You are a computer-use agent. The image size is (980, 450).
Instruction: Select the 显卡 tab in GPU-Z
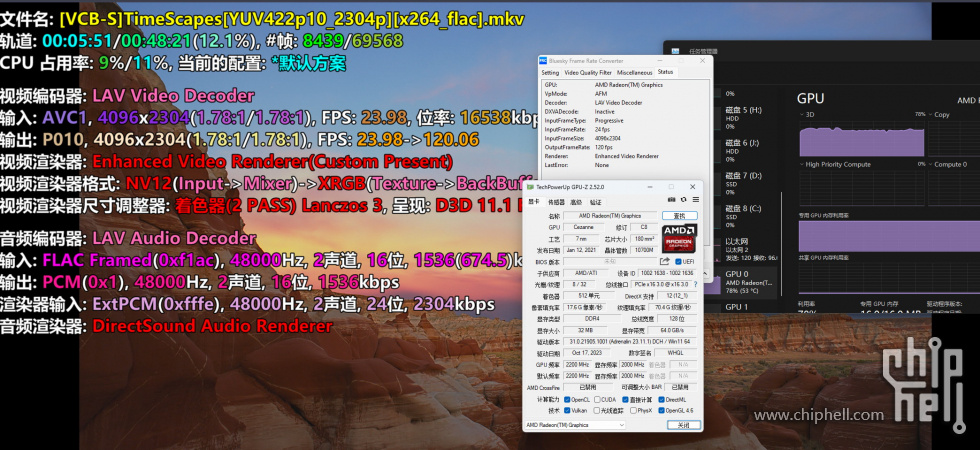coord(534,202)
